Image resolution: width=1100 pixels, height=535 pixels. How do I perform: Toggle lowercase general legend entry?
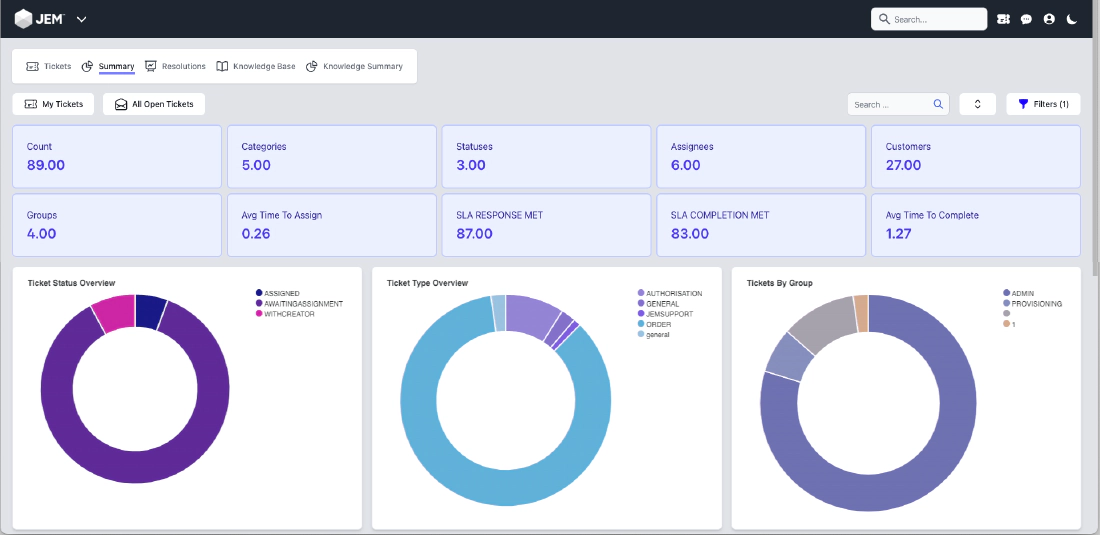(654, 335)
